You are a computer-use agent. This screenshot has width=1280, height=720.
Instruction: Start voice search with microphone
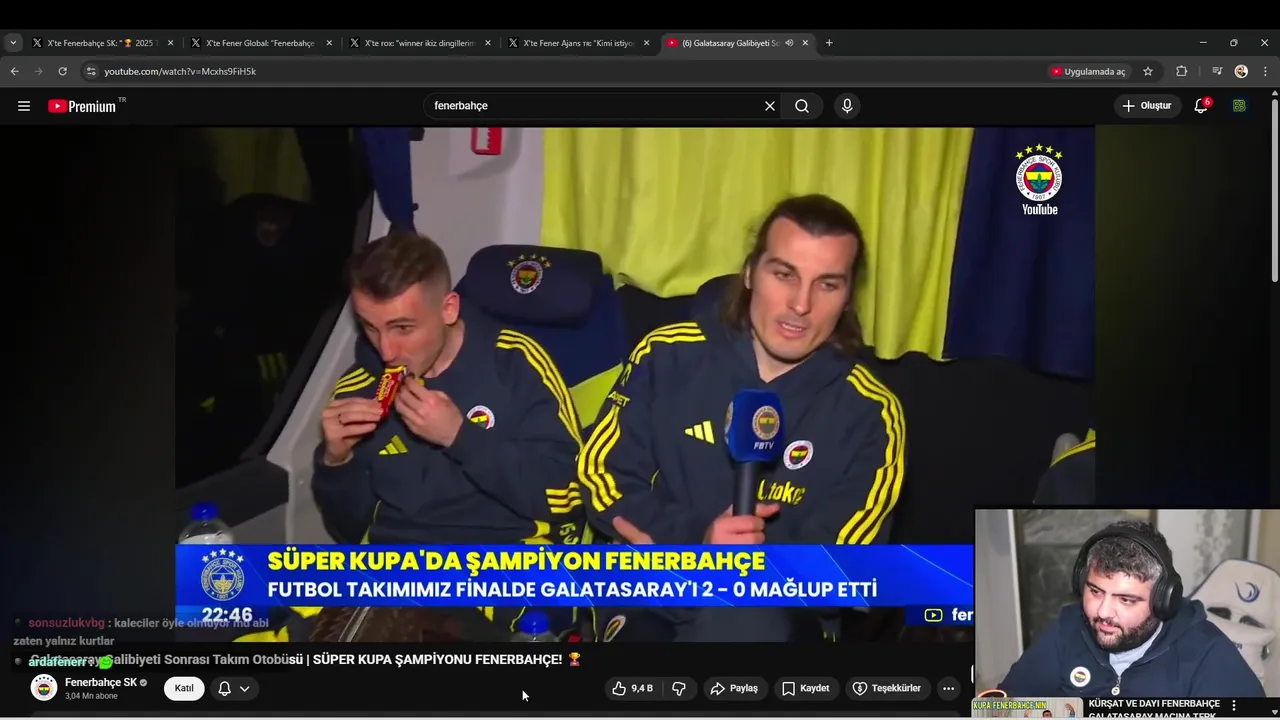847,106
